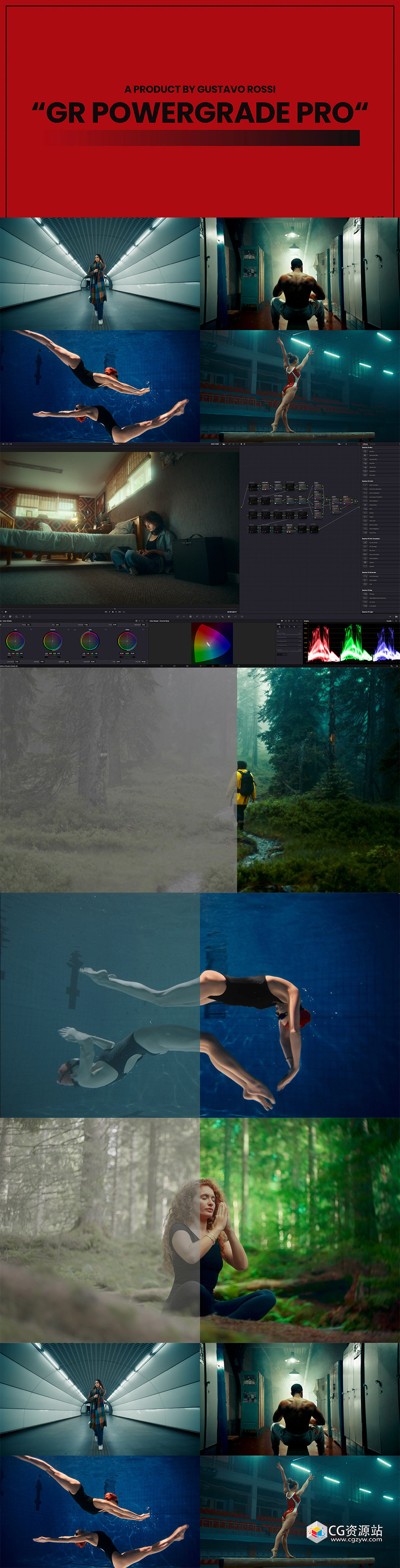
Task: Select the Directional Blur effect icon
Action: (365, 456)
